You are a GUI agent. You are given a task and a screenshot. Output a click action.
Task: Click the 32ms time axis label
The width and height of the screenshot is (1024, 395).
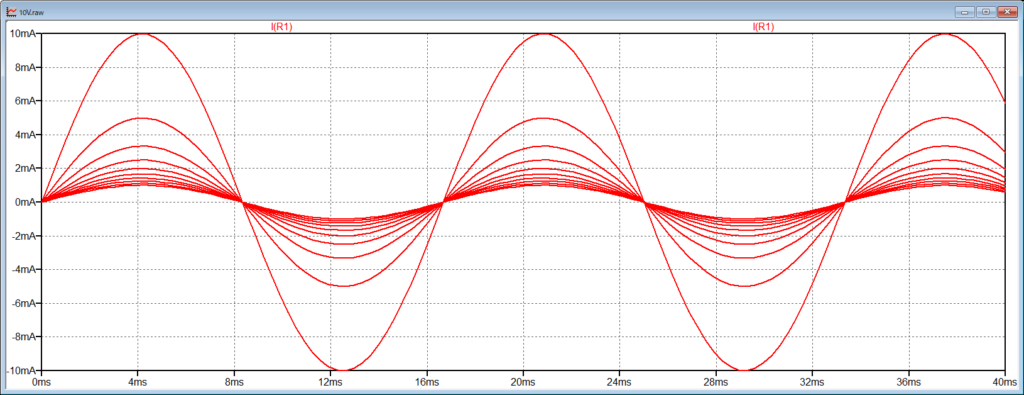click(812, 381)
